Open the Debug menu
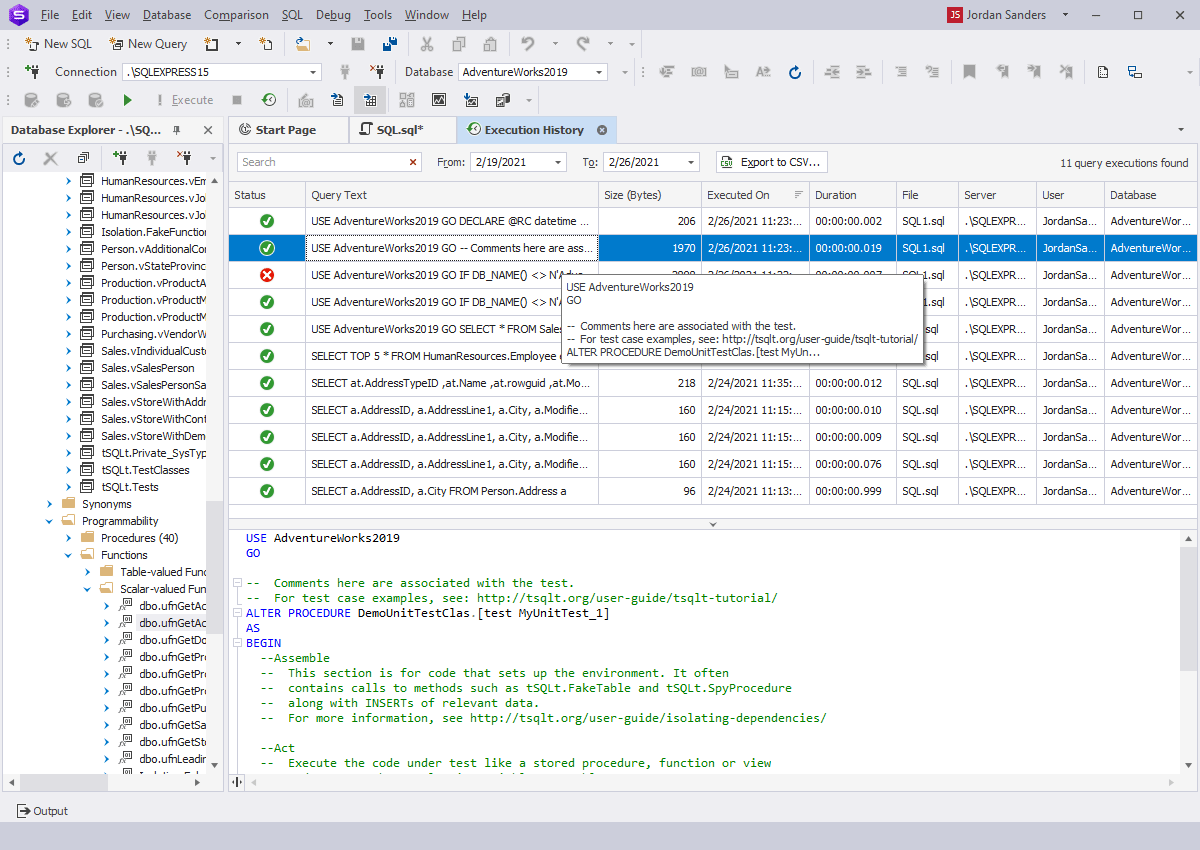 point(333,15)
